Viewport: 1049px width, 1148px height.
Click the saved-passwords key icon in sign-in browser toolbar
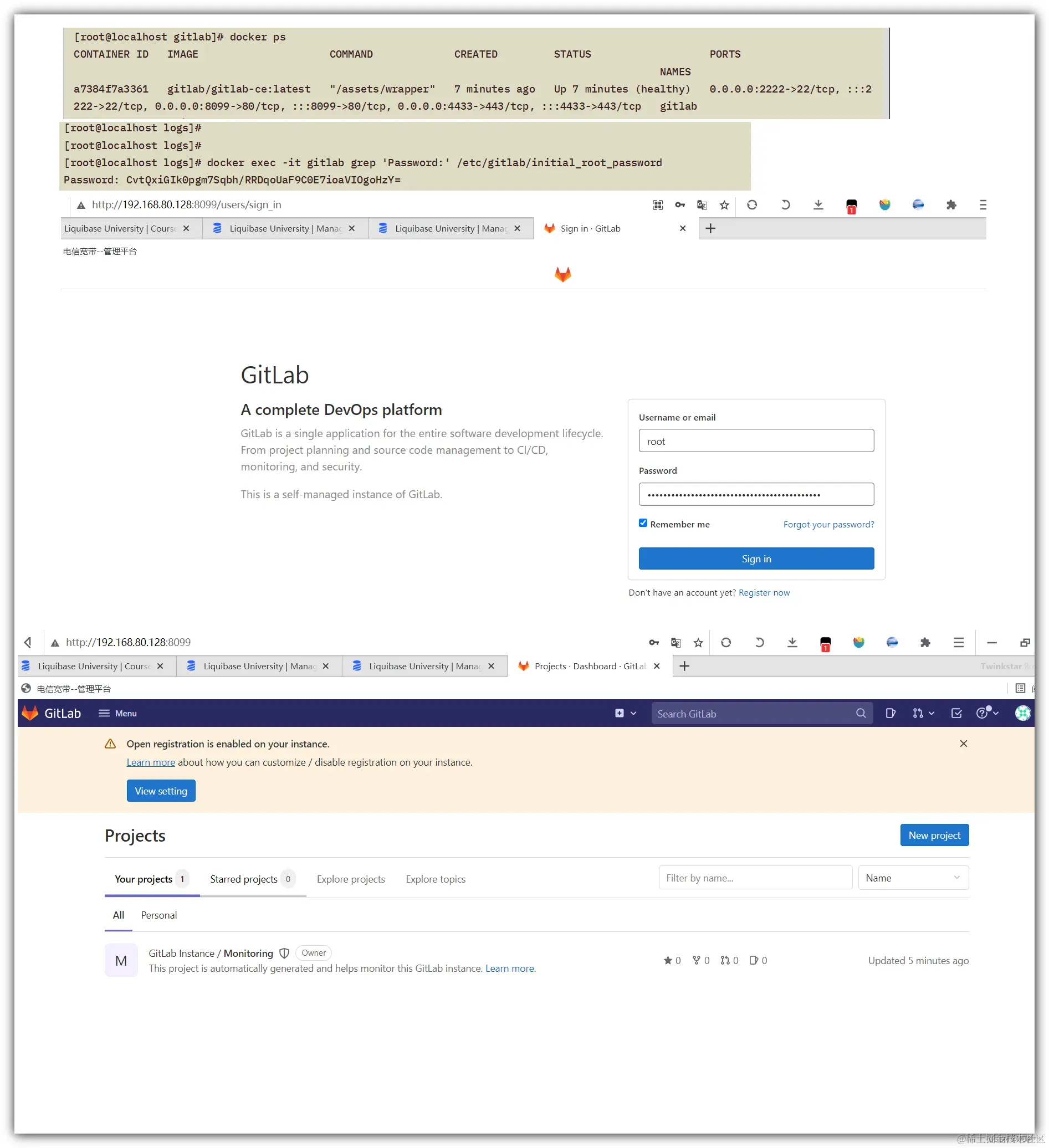pos(679,205)
